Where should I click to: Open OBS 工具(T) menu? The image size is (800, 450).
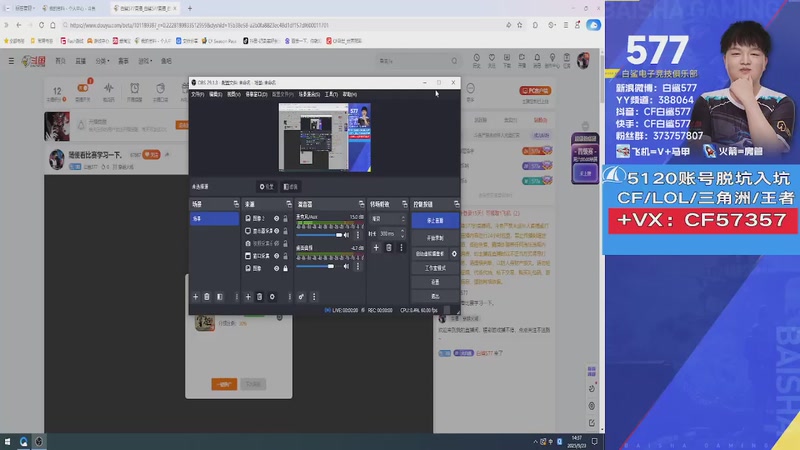coord(331,94)
